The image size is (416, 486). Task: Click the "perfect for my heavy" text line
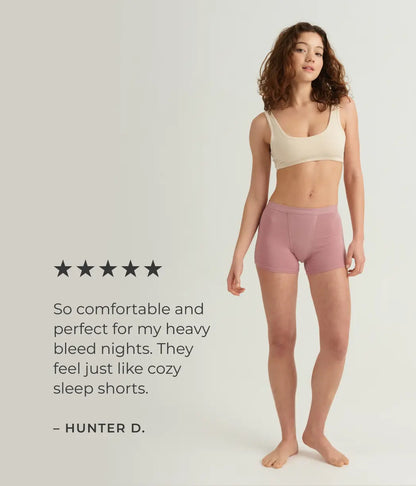click(x=132, y=330)
